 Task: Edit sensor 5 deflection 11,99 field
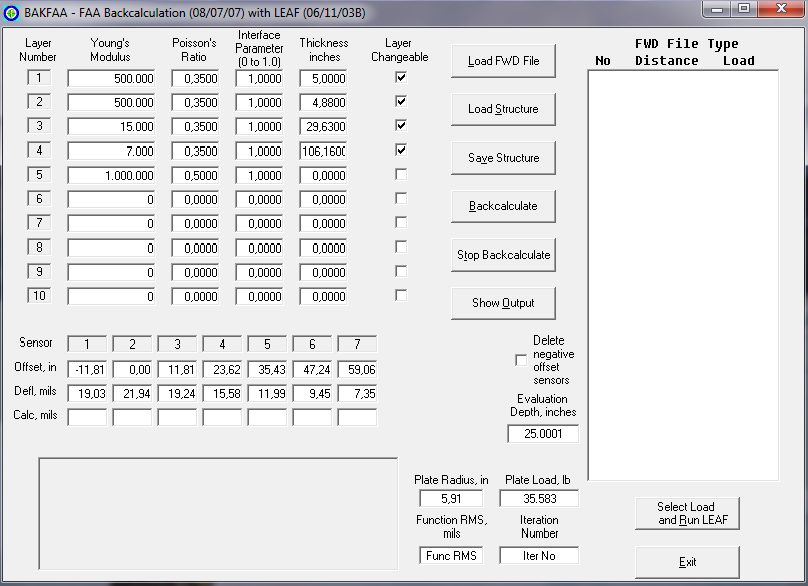coord(267,394)
